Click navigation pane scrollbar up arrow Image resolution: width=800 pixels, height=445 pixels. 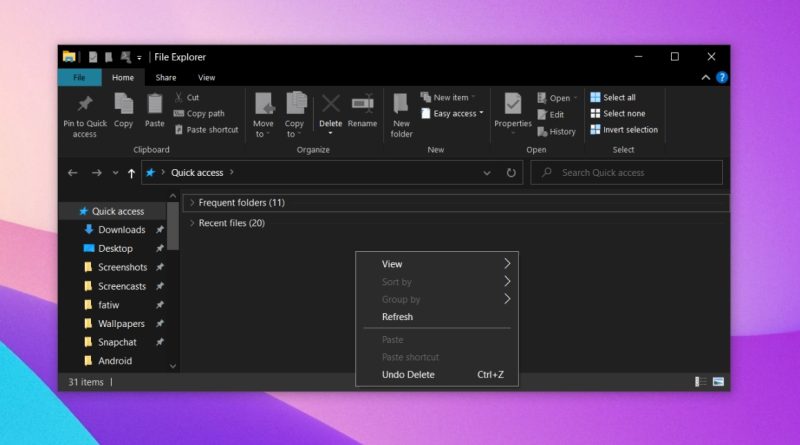pyautogui.click(x=173, y=196)
